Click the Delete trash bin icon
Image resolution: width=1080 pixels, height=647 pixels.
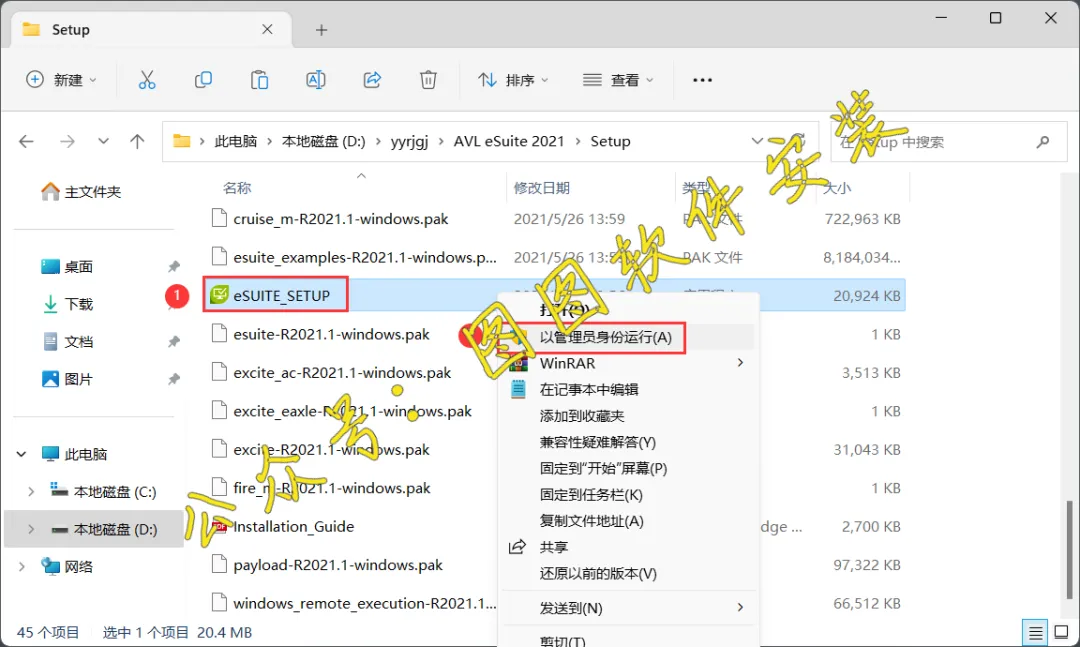(x=428, y=80)
